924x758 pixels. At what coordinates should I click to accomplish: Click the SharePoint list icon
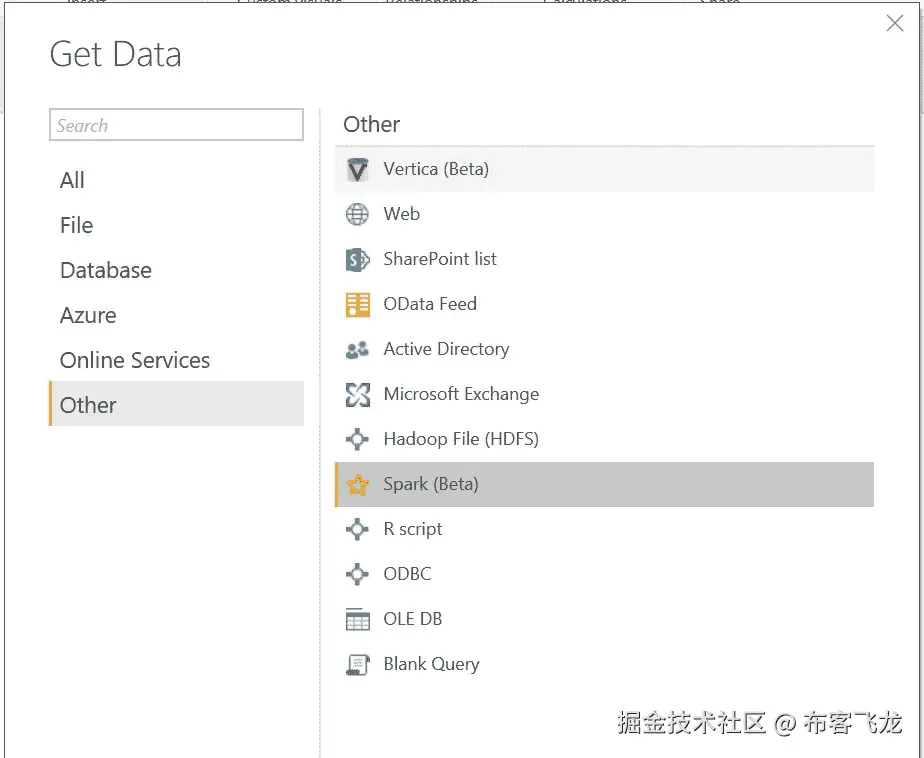point(357,260)
